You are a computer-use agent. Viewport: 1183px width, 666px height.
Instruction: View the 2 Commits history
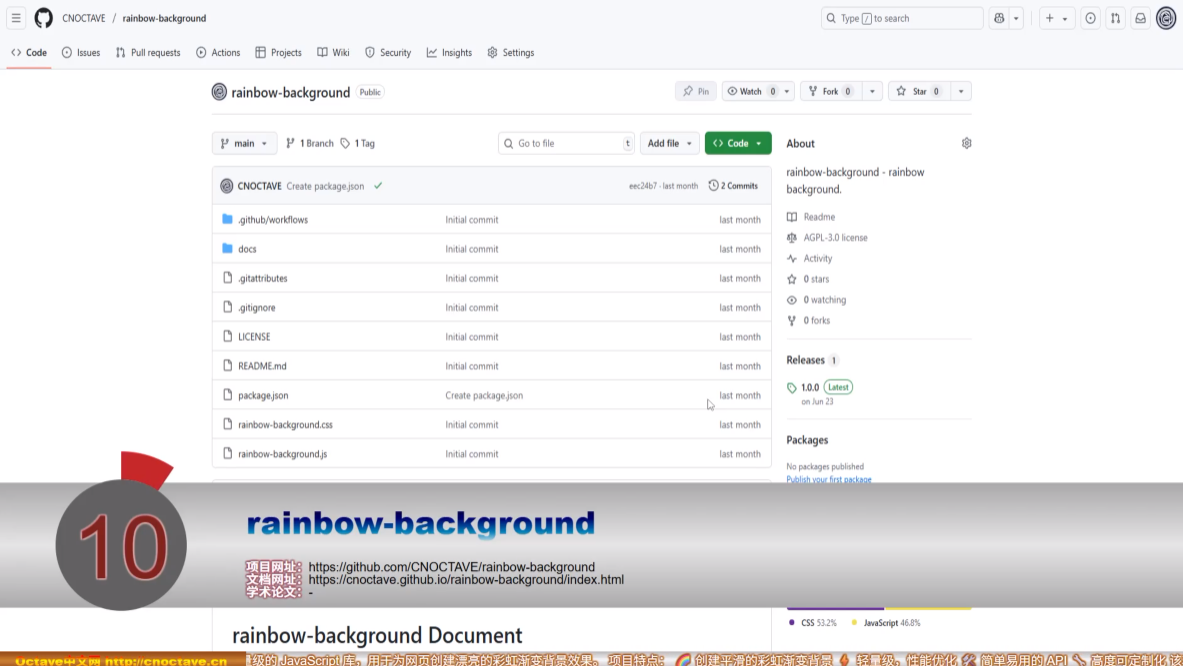pyautogui.click(x=733, y=186)
